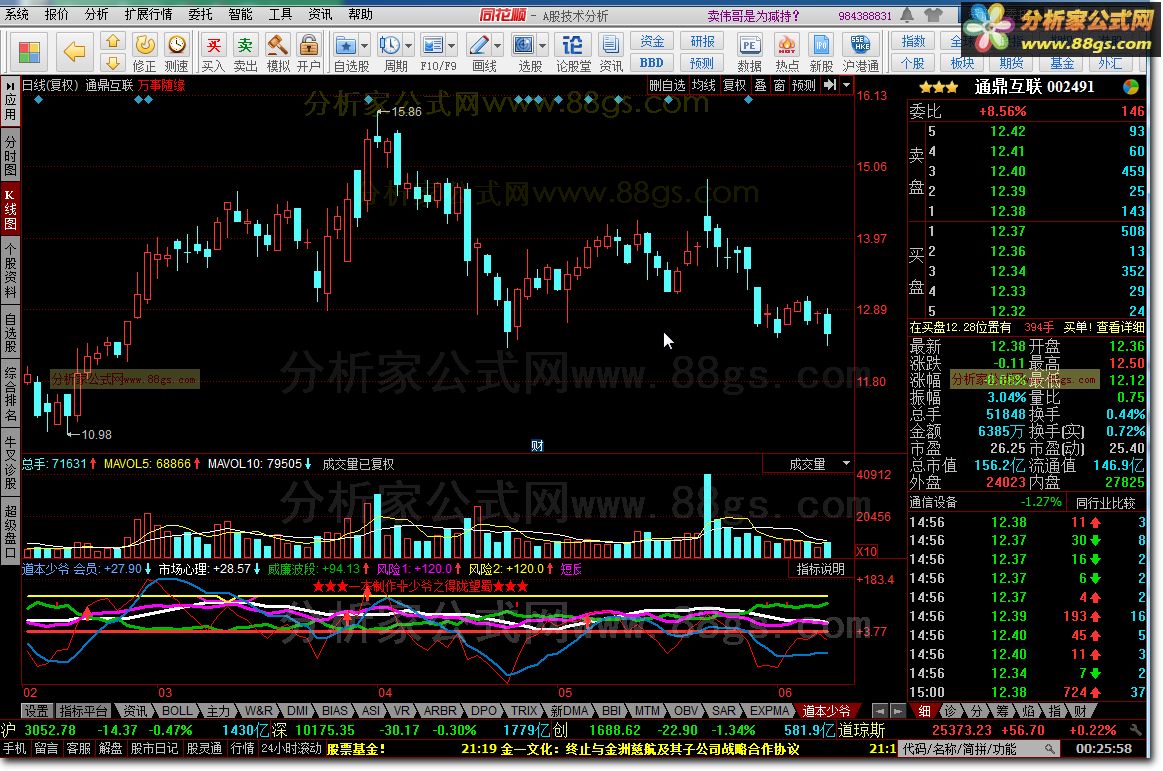Click the wrench settings icon in status bar
1163x771 pixels.
click(1136, 730)
